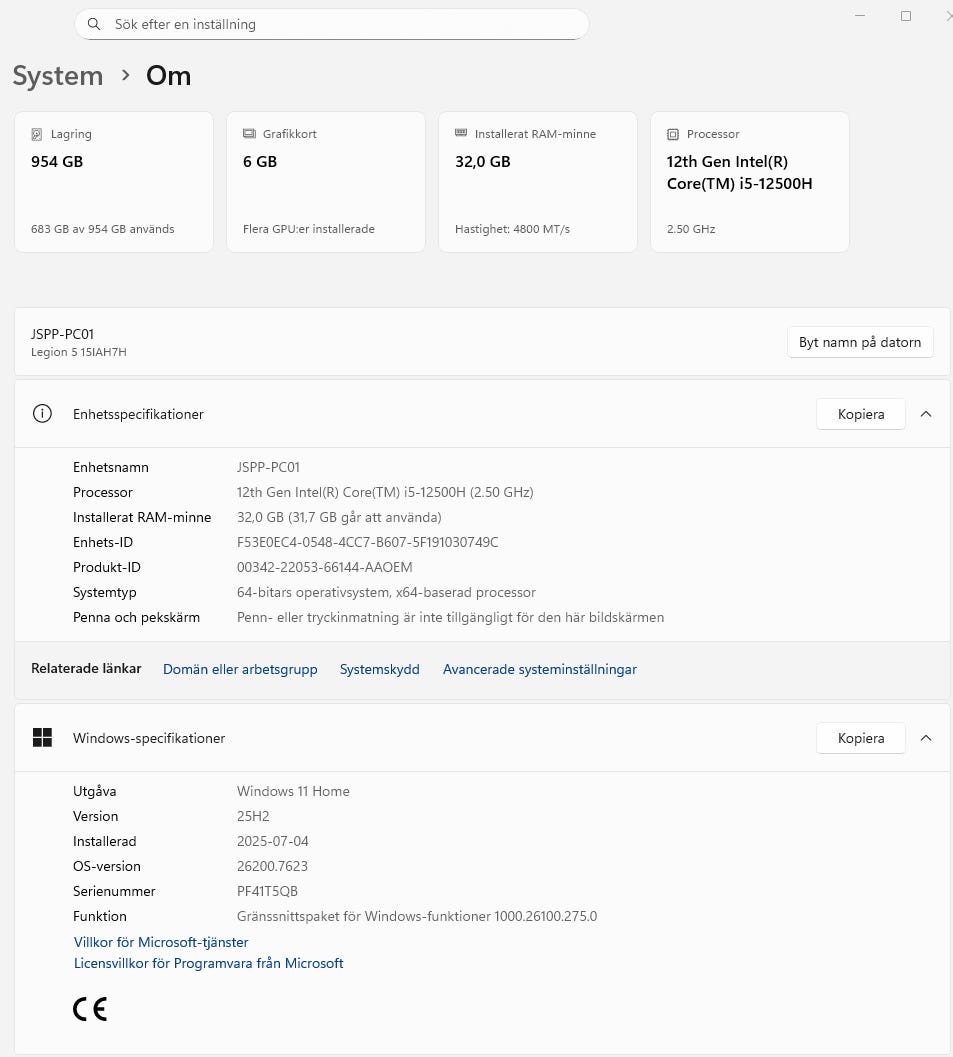Screen dimensions: 953x1057
Task: Focus the Sök efter en inställning field
Action: 340,24
